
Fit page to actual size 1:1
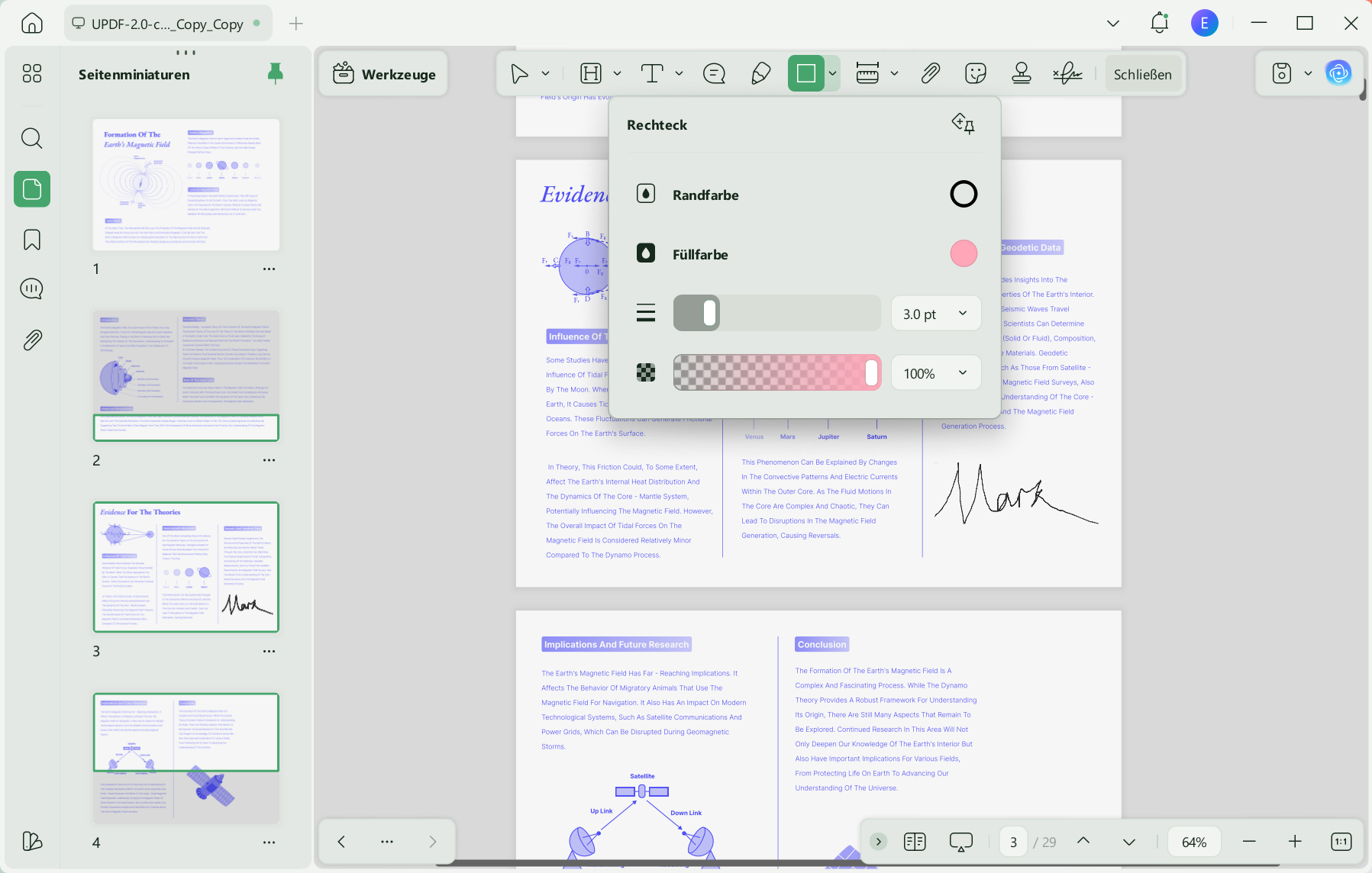click(x=1341, y=842)
